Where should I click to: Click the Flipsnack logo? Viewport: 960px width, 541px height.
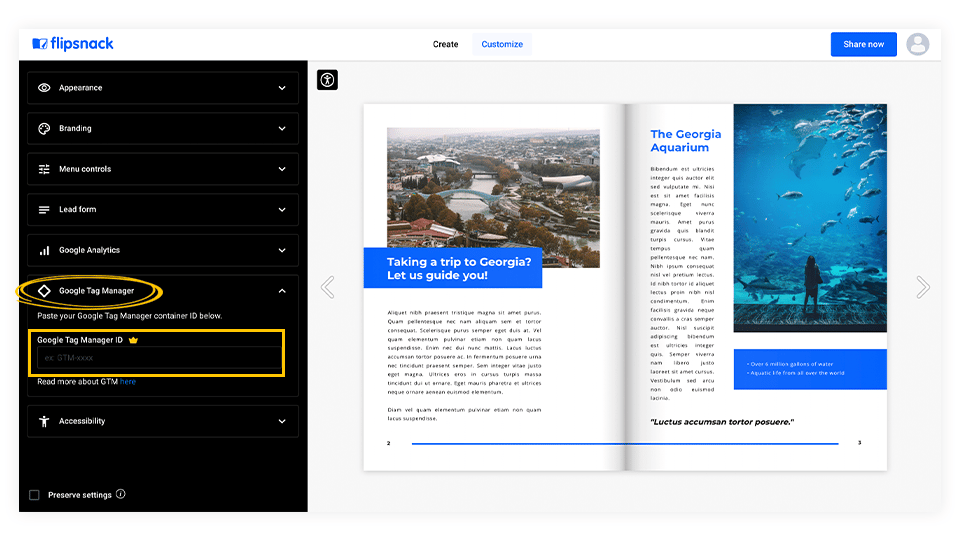click(73, 43)
